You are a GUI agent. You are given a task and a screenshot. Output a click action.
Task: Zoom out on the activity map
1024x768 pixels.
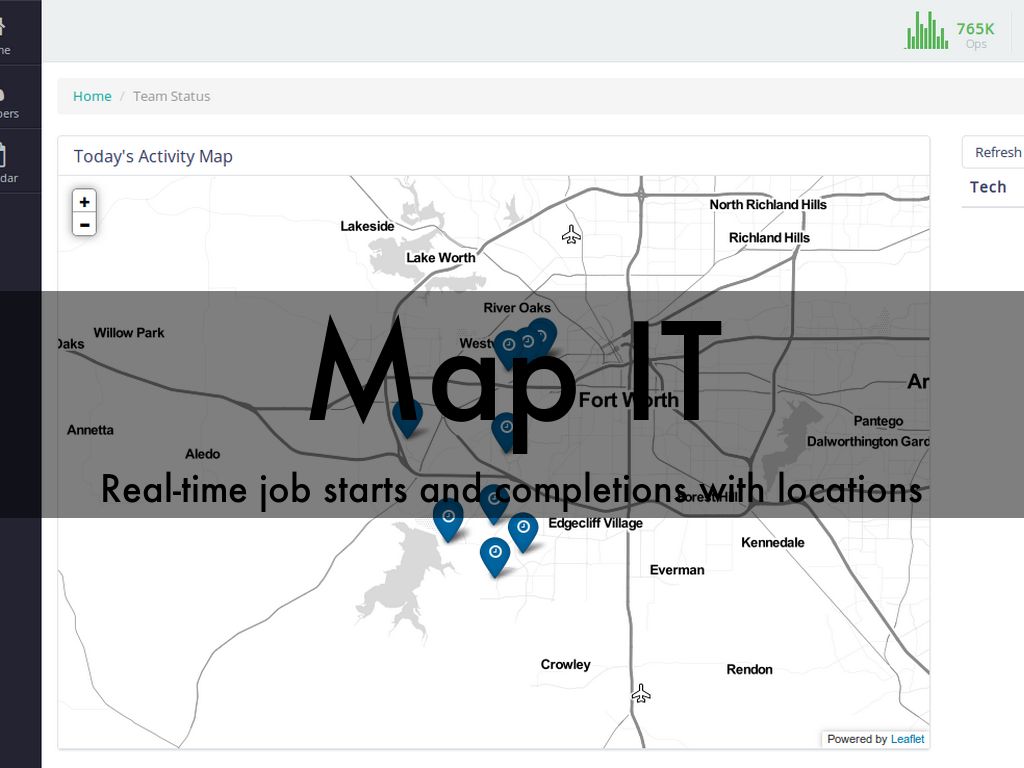tap(85, 225)
